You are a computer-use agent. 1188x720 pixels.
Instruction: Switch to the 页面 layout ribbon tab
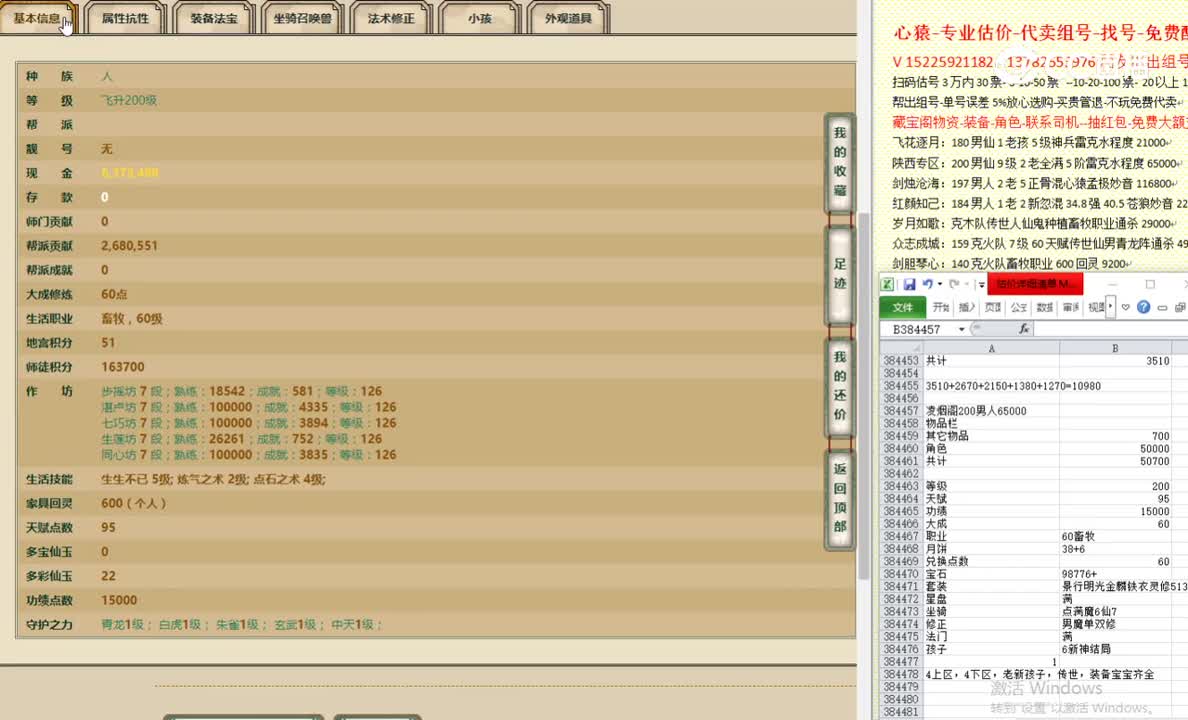click(x=993, y=308)
